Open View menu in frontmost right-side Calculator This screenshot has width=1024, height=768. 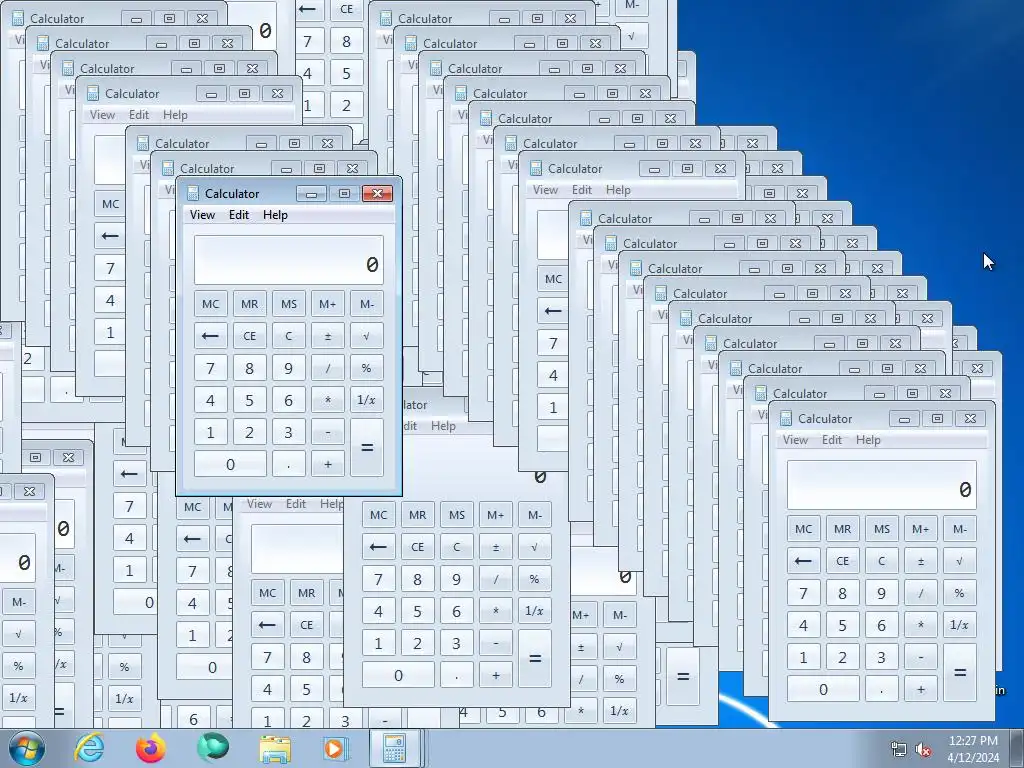tap(795, 440)
